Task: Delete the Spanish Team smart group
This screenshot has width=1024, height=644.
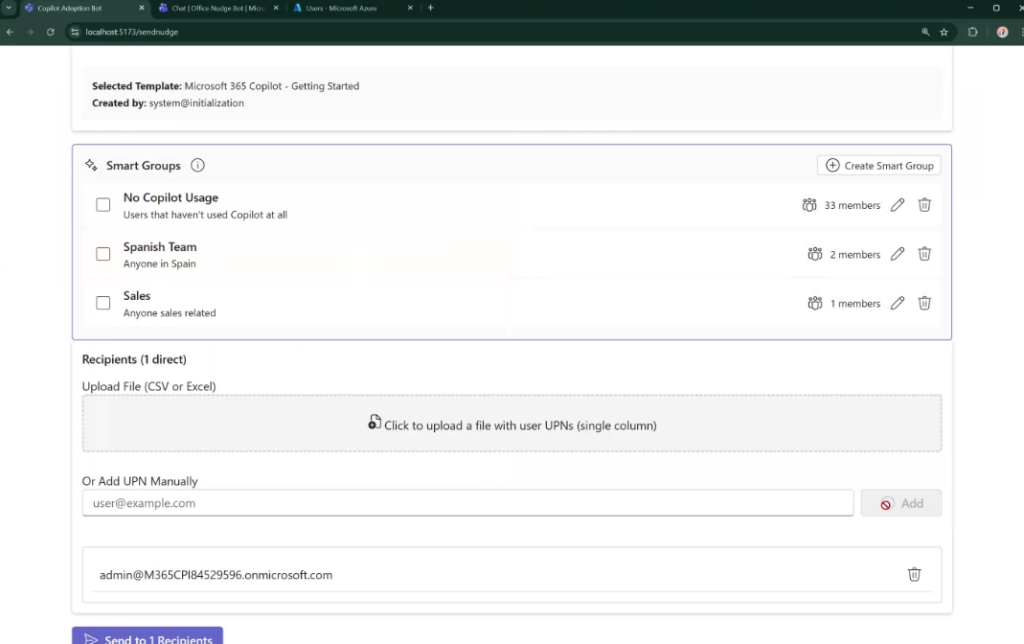Action: (925, 254)
